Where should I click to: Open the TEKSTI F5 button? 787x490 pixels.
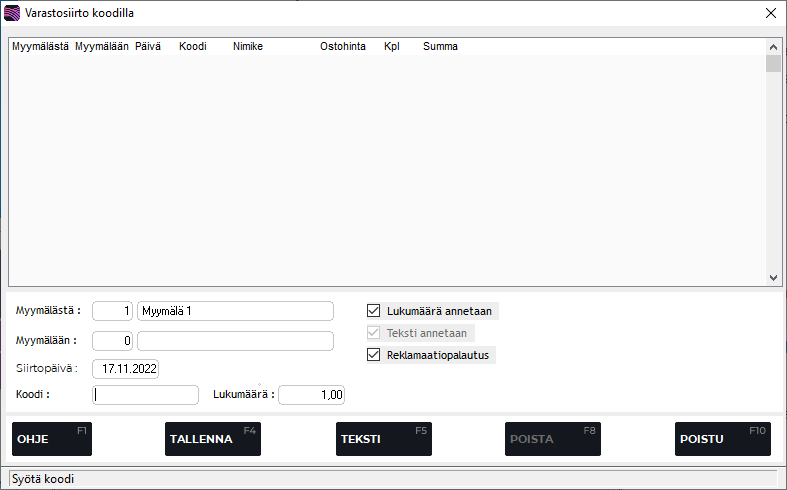[384, 439]
